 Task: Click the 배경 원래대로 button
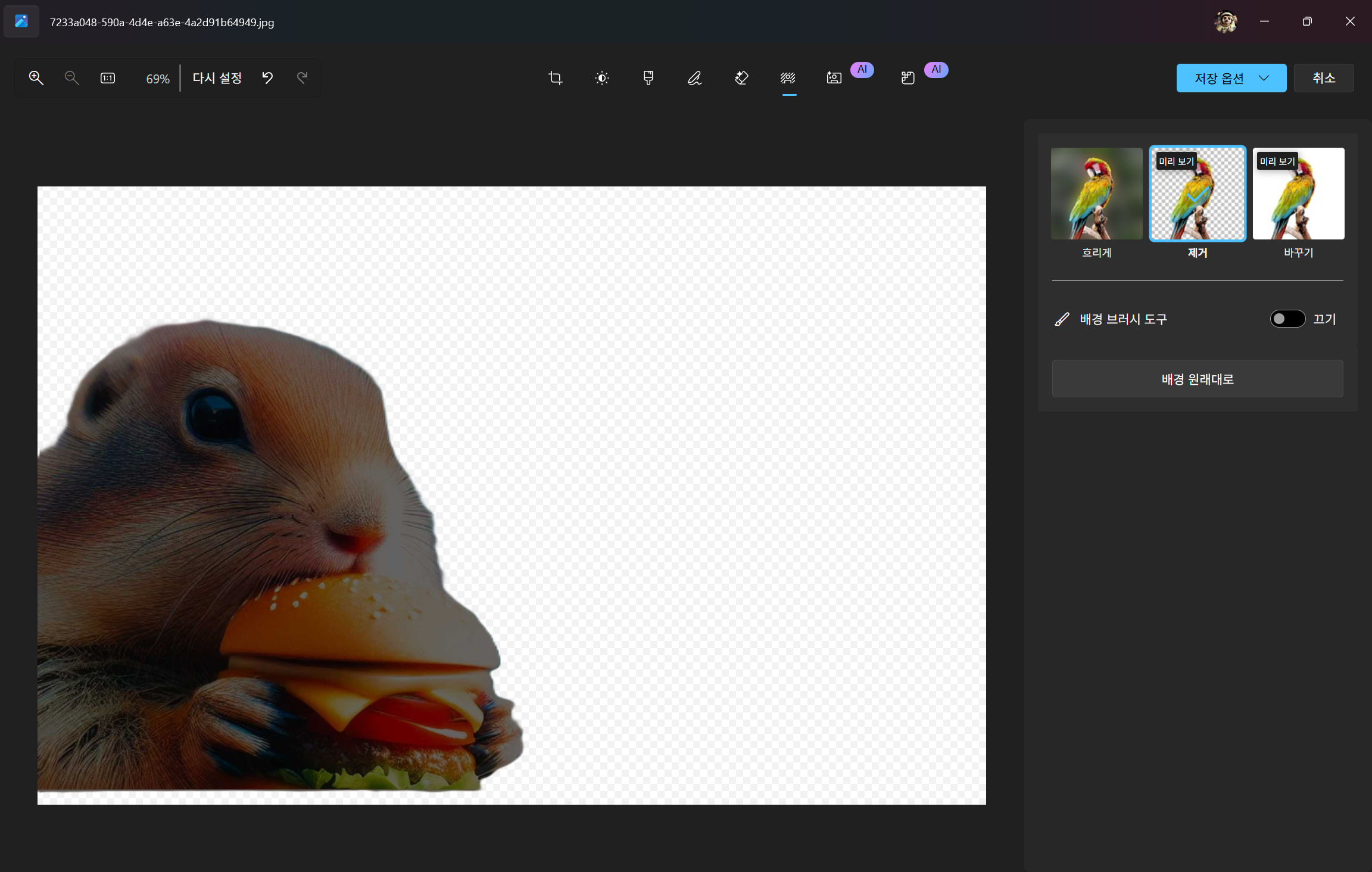coord(1197,379)
